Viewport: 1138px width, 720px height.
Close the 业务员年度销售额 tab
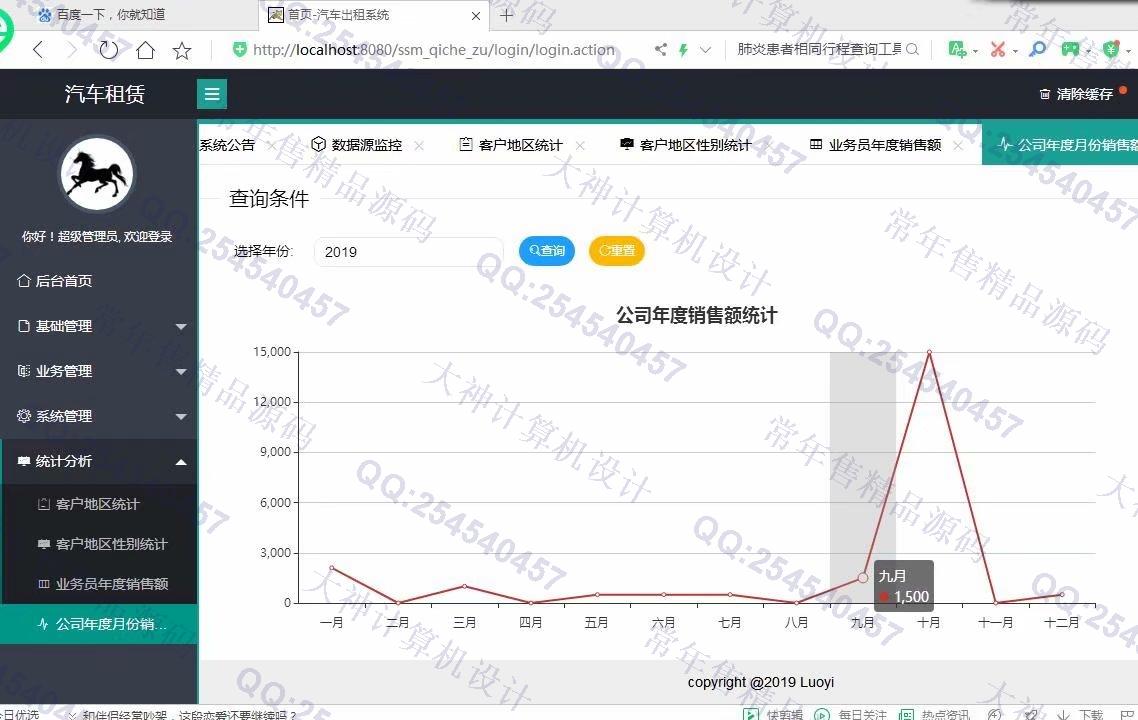pos(958,146)
